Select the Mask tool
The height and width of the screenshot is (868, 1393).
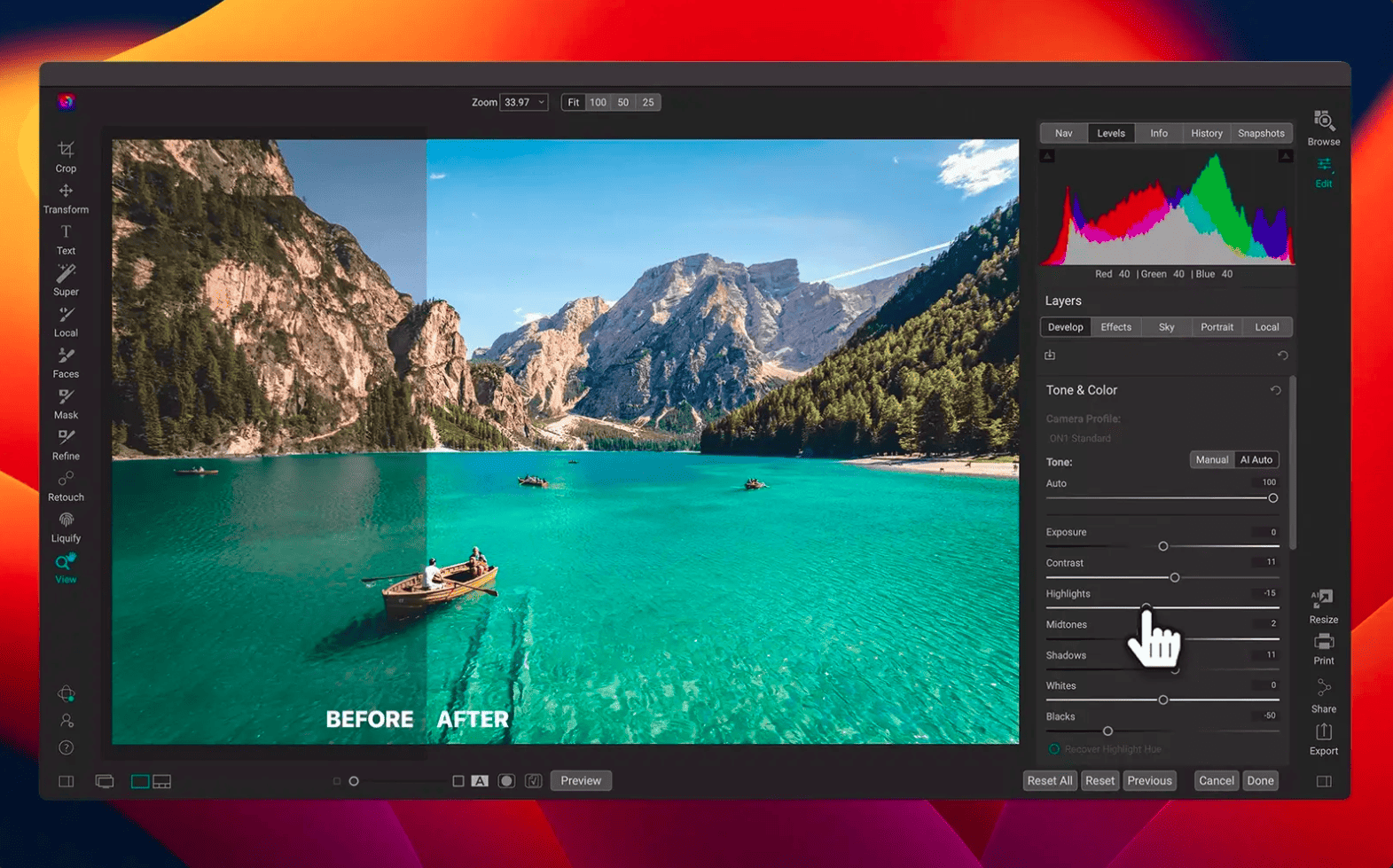(66, 403)
